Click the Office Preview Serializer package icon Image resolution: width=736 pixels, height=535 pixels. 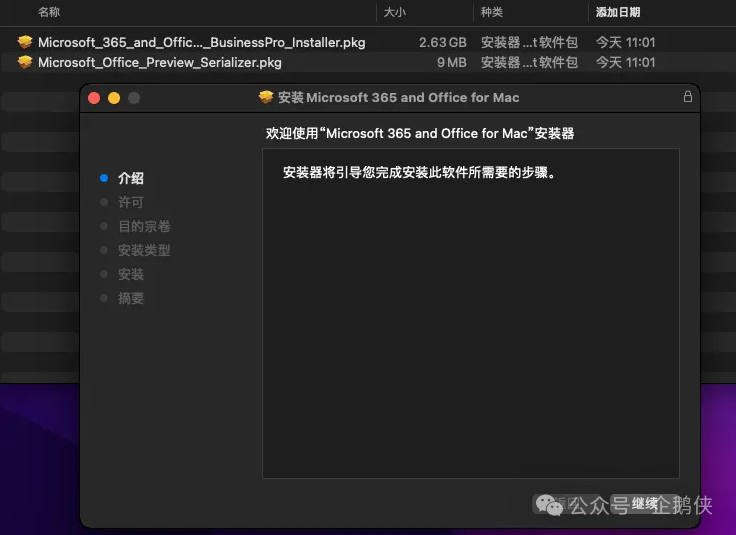[x=25, y=62]
